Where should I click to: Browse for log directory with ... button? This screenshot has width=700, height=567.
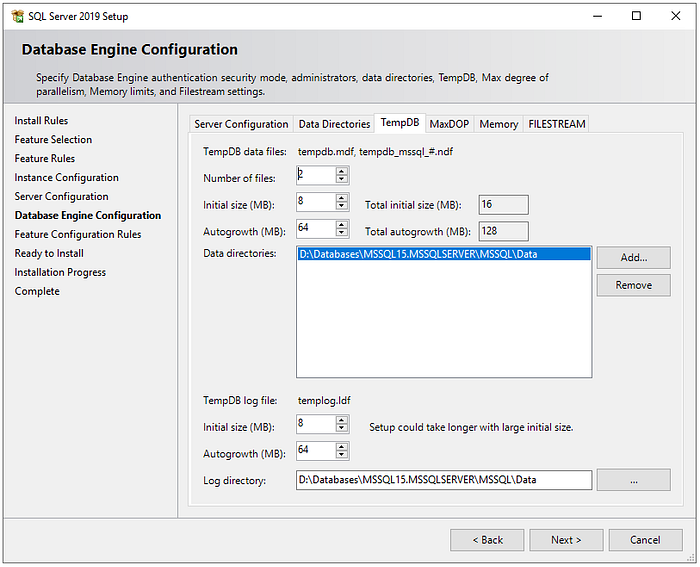pyautogui.click(x=633, y=480)
